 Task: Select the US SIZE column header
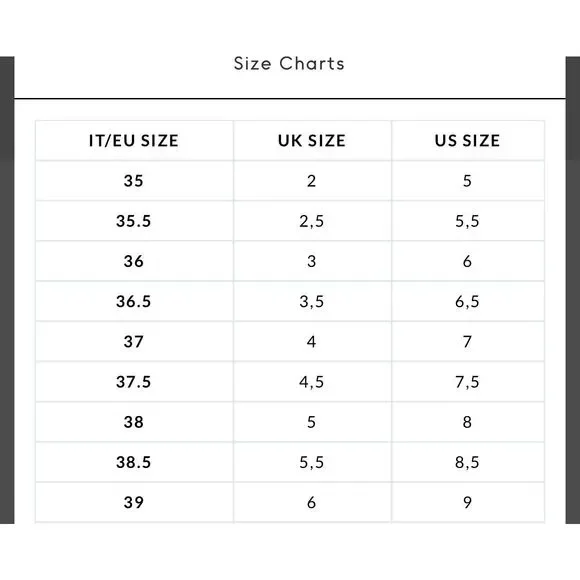(x=468, y=141)
